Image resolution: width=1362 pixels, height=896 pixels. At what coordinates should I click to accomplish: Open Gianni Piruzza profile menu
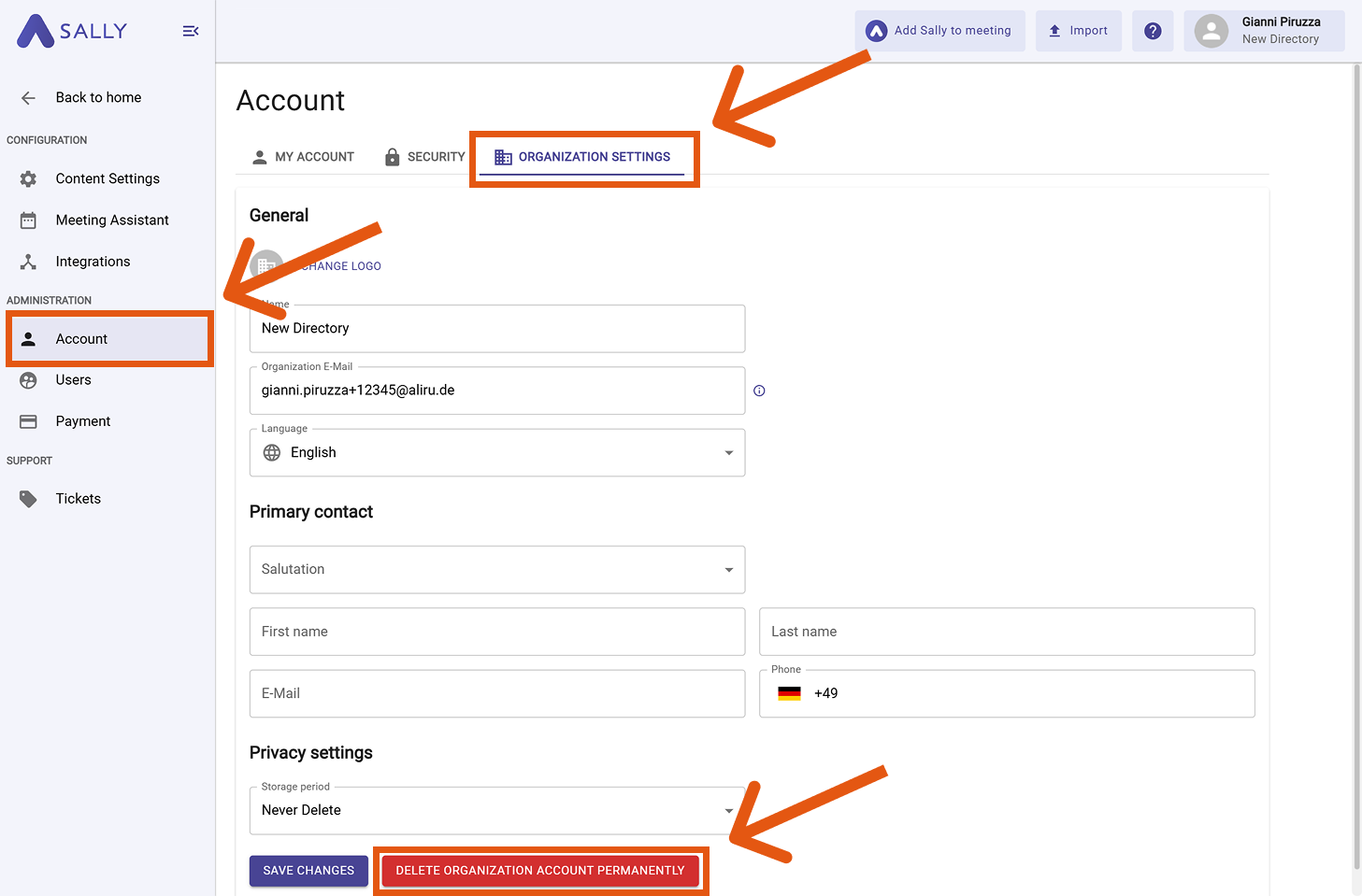(x=1264, y=31)
